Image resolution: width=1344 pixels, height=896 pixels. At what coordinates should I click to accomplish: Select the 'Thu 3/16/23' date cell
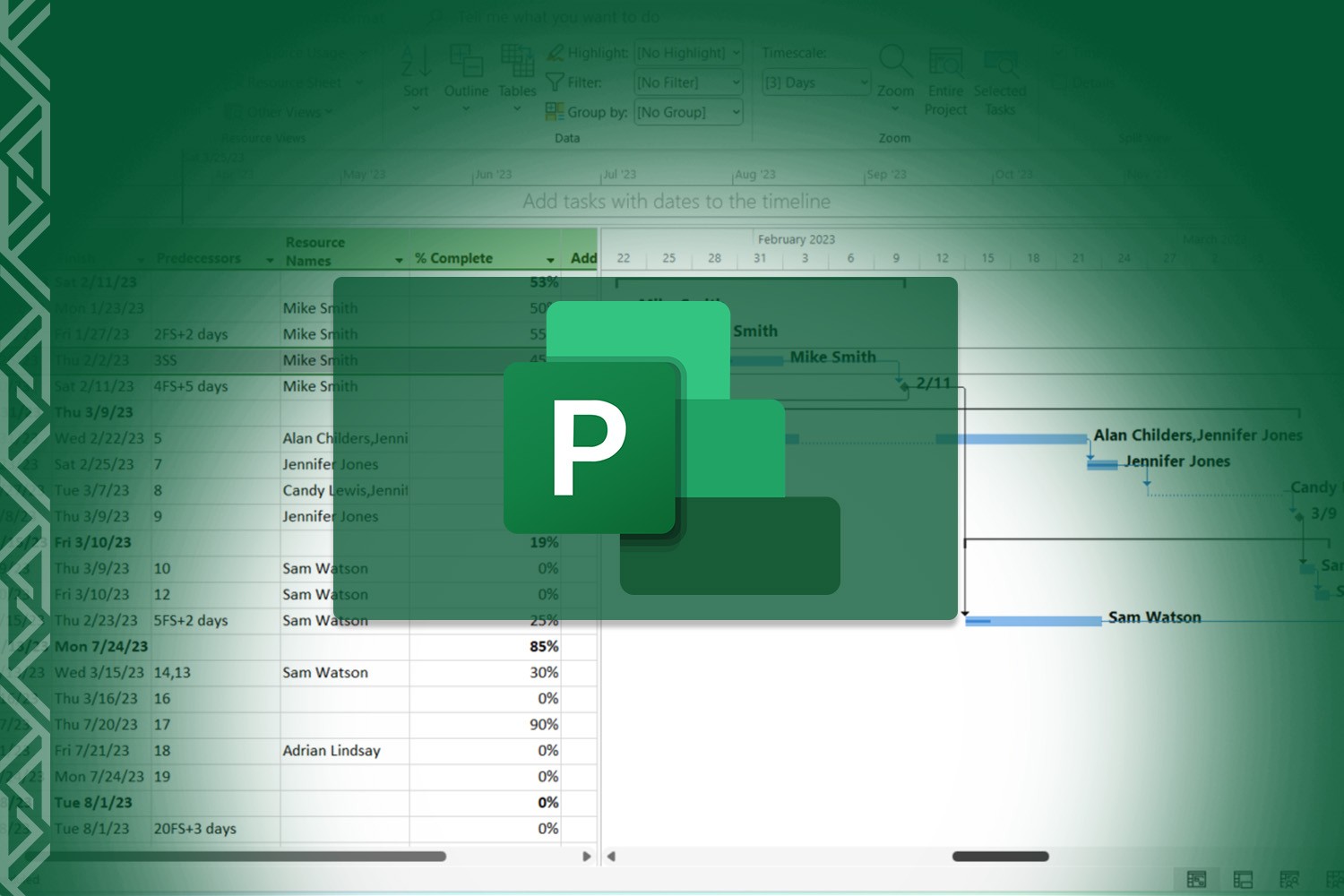point(100,698)
